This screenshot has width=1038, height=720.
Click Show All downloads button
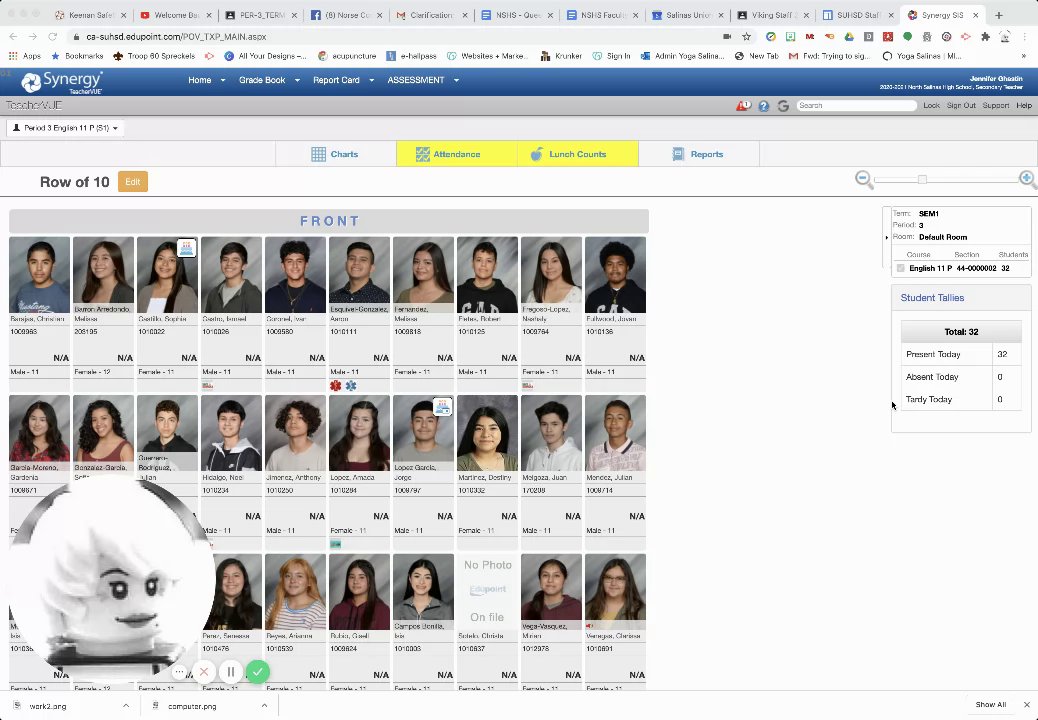pos(990,705)
